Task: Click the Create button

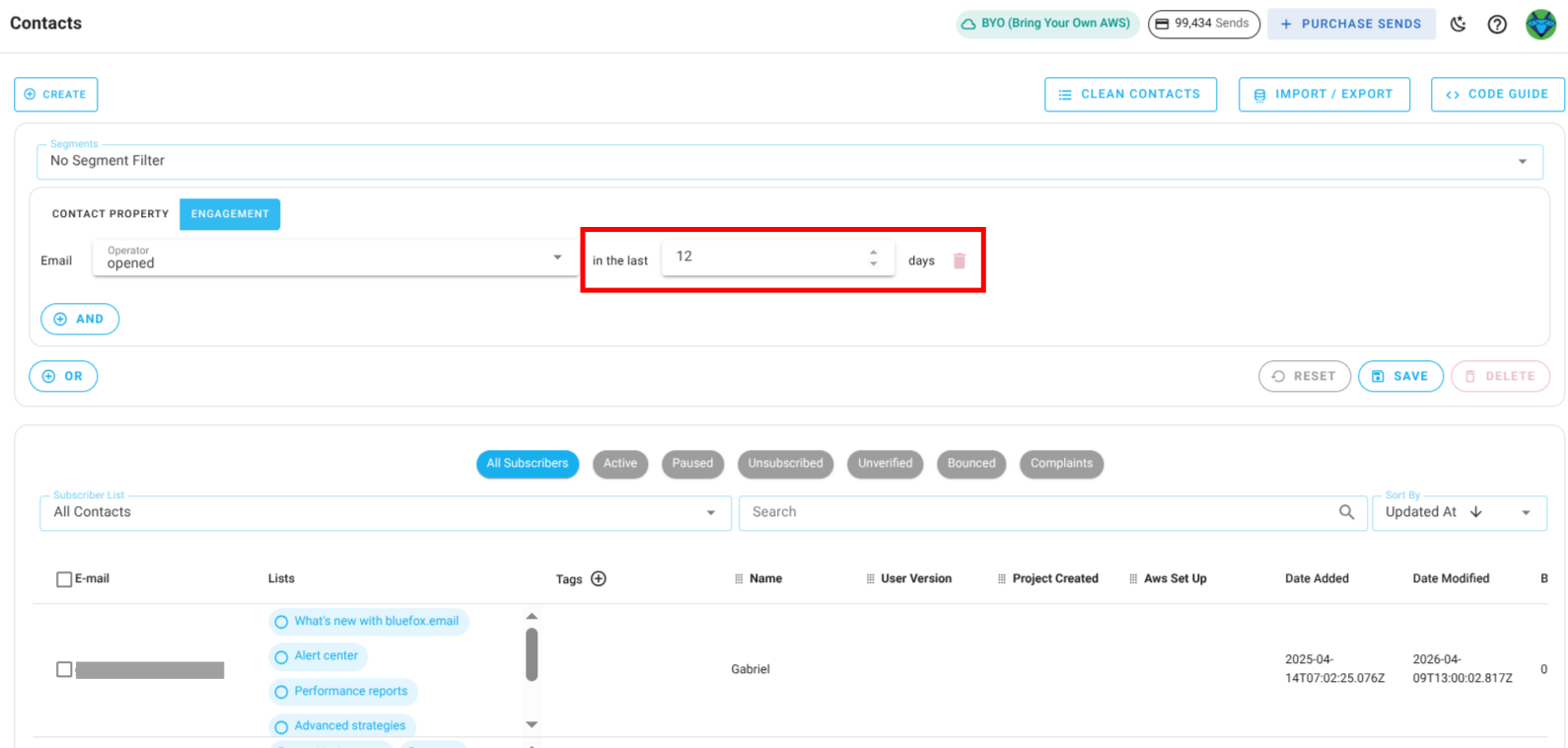Action: click(x=56, y=95)
